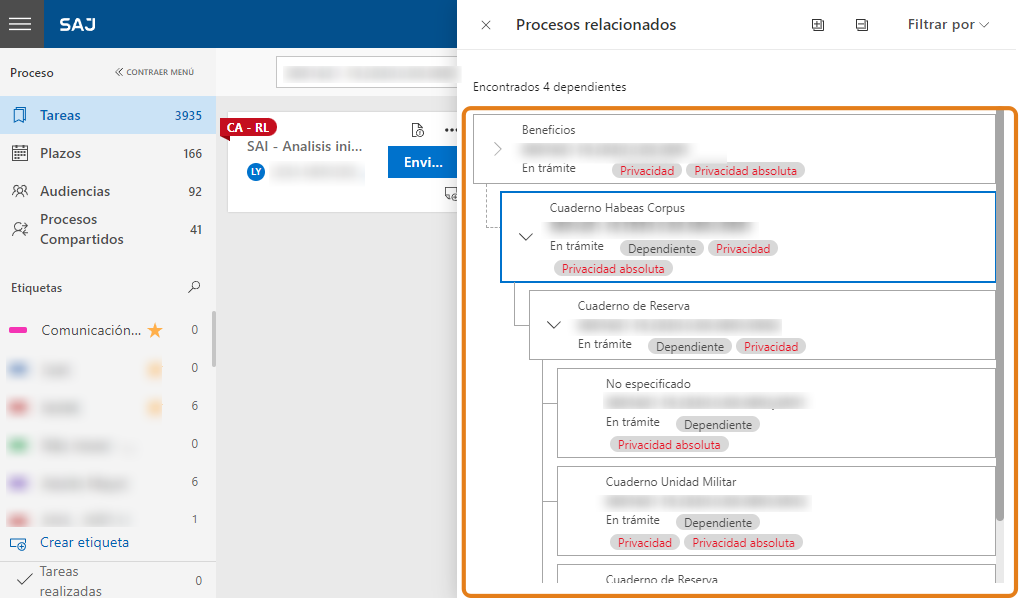1019x599 pixels.
Task: Collapse the Cuaderno Habeas Corpus node
Action: tap(526, 237)
